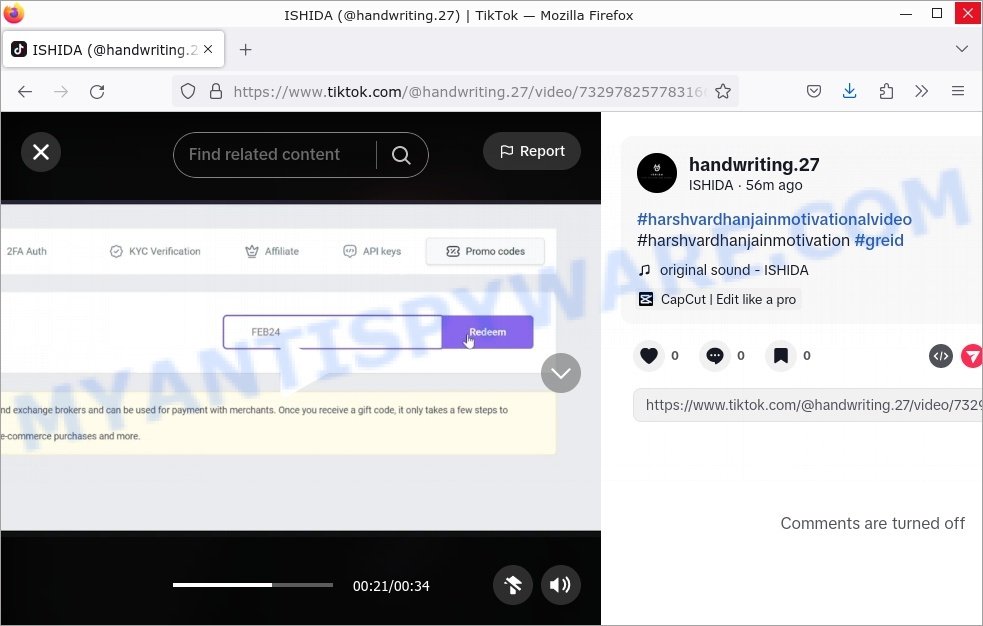Click the search magnifier icon
Viewport: 983px width, 626px height.
[x=401, y=155]
